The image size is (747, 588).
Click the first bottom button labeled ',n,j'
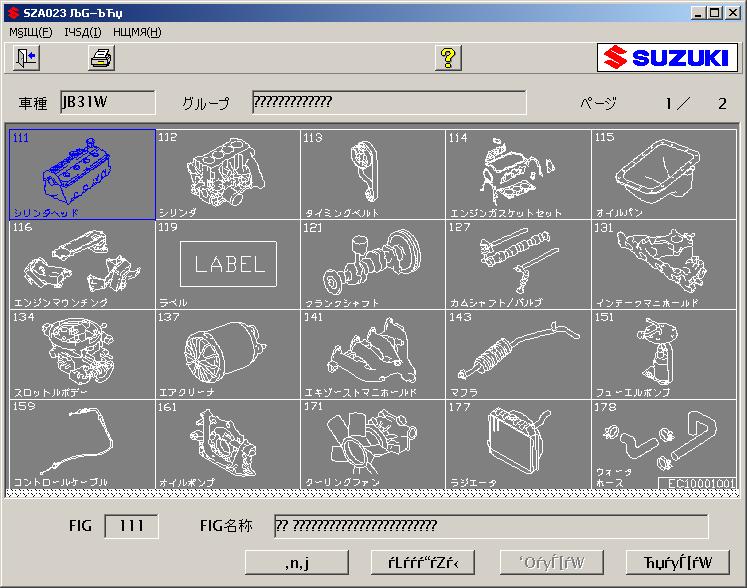[296, 562]
